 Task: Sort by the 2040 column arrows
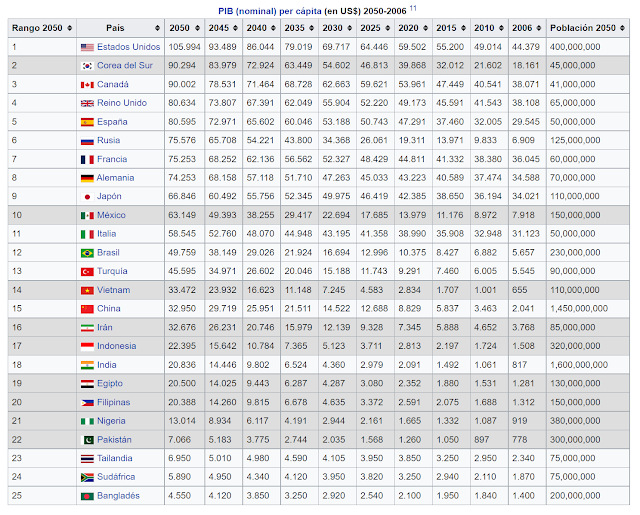click(273, 28)
